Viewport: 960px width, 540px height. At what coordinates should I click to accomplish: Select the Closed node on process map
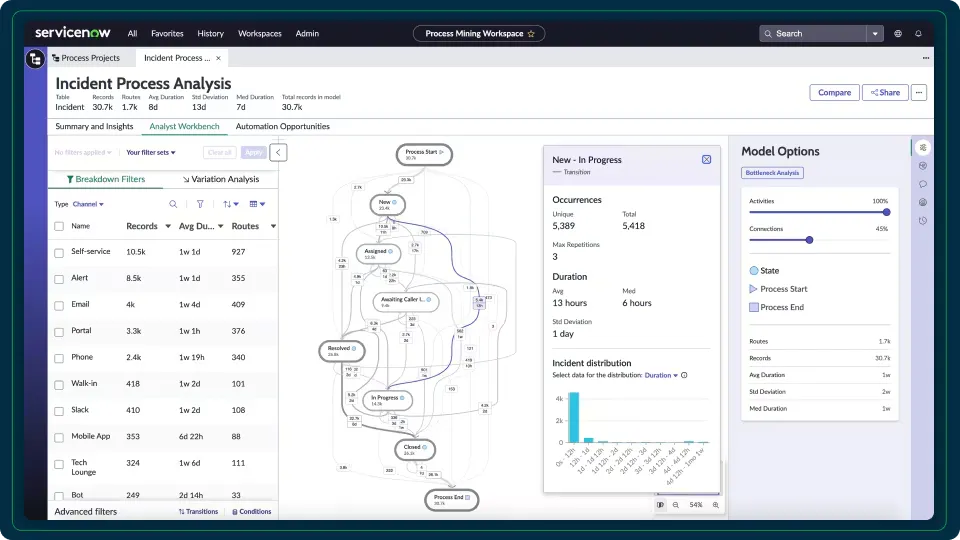tap(415, 449)
